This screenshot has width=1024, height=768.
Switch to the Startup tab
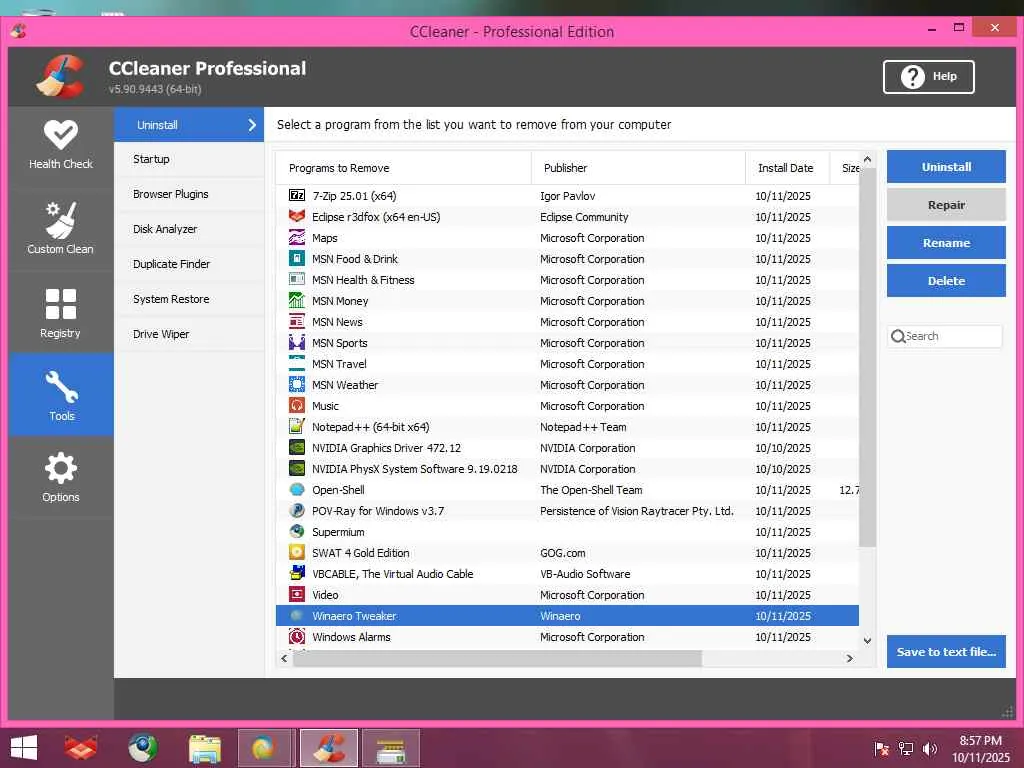[189, 159]
